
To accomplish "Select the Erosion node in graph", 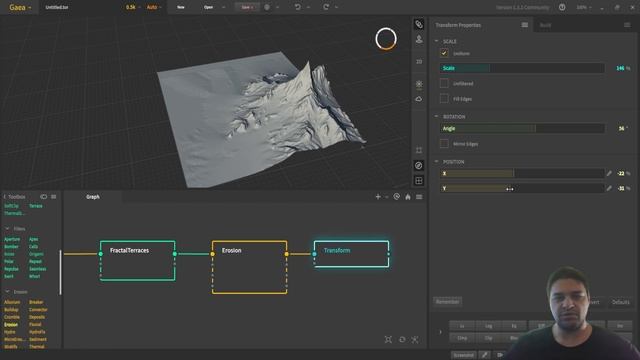I will [249, 267].
